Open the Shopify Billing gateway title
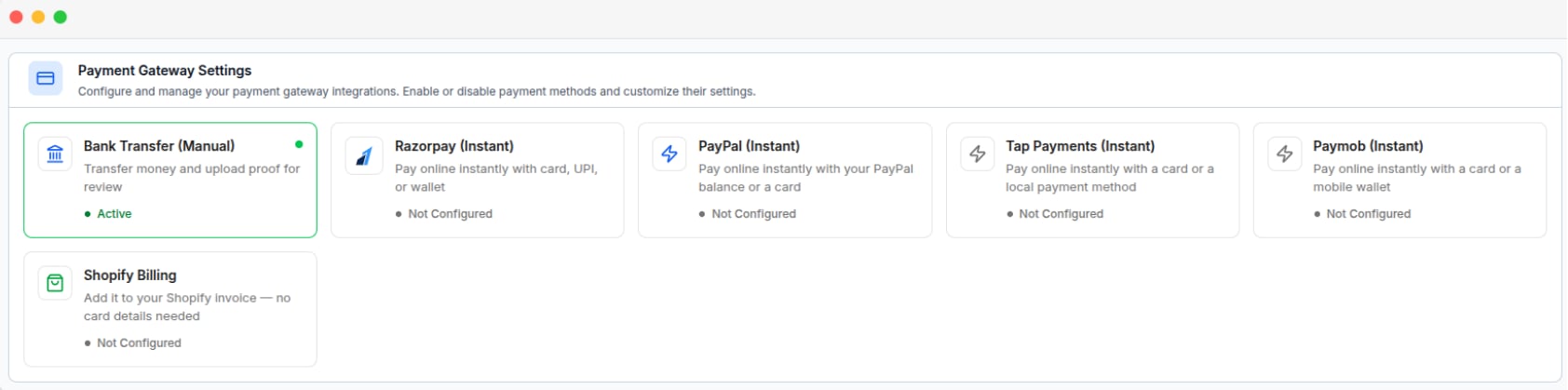Viewport: 1568px width, 390px height. point(130,276)
